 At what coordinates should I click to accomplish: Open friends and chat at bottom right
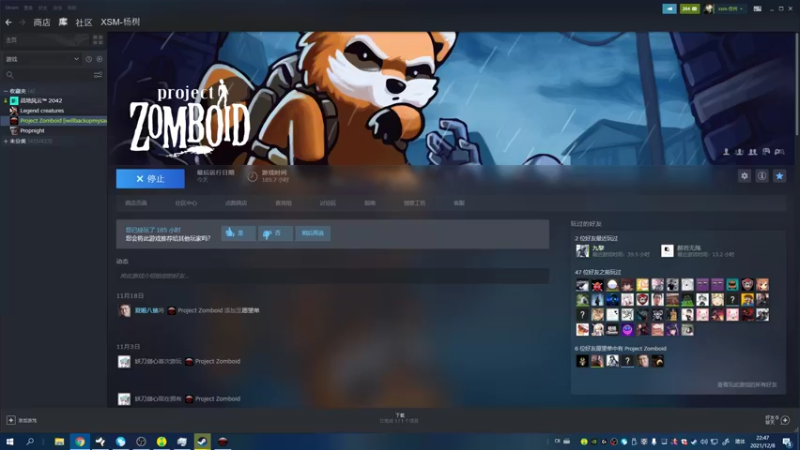[x=778, y=420]
